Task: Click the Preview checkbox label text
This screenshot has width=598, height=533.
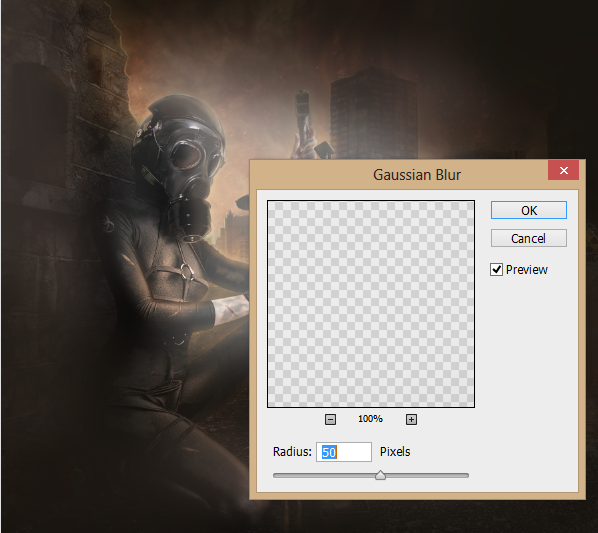Action: tap(527, 270)
